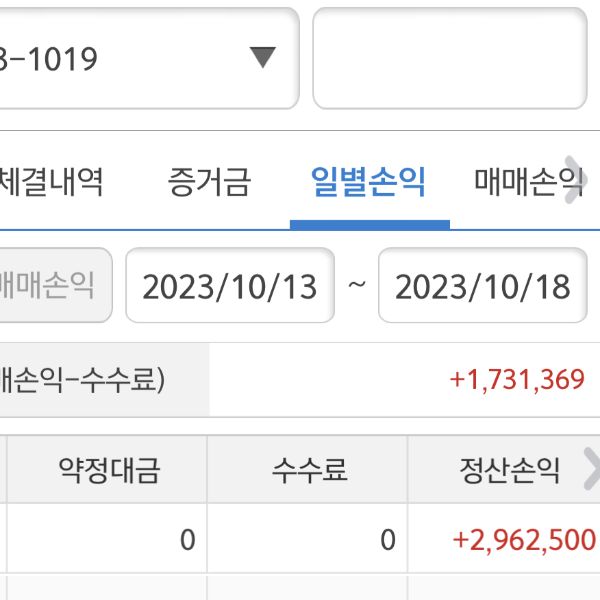Go to the 매매손익 tab
Viewport: 600px width, 600px height.
527,182
